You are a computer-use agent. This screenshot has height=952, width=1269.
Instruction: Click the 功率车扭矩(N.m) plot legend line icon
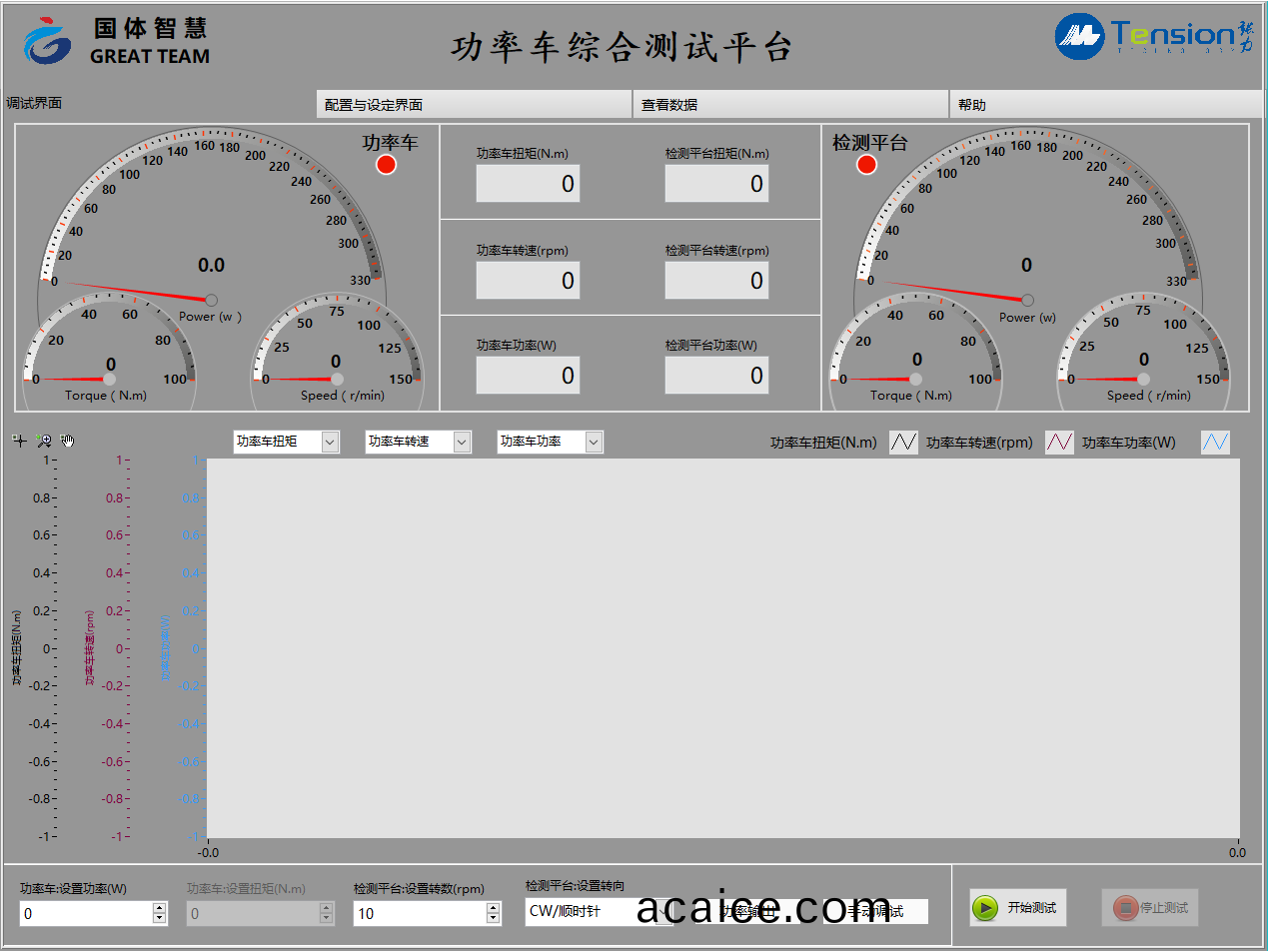click(x=903, y=442)
